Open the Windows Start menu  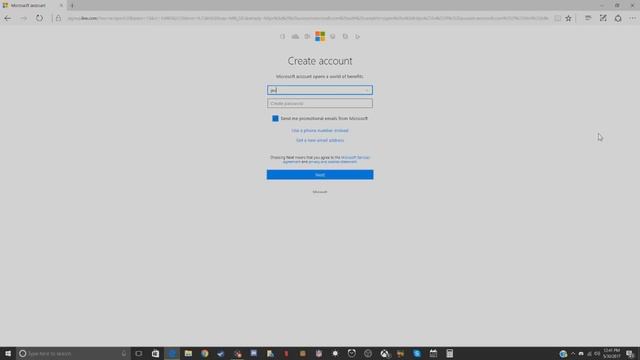[x=8, y=353]
